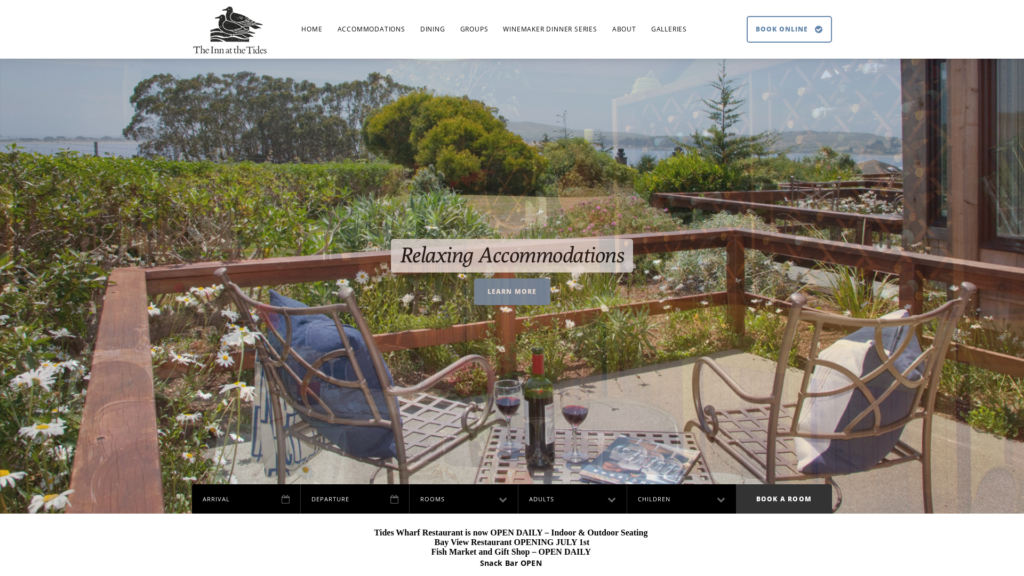Go to the Home menu item
This screenshot has width=1024, height=576.
[312, 29]
